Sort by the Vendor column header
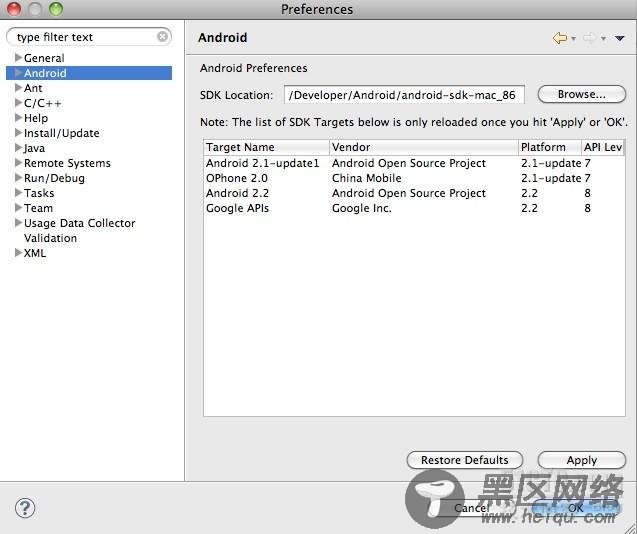 (x=424, y=147)
